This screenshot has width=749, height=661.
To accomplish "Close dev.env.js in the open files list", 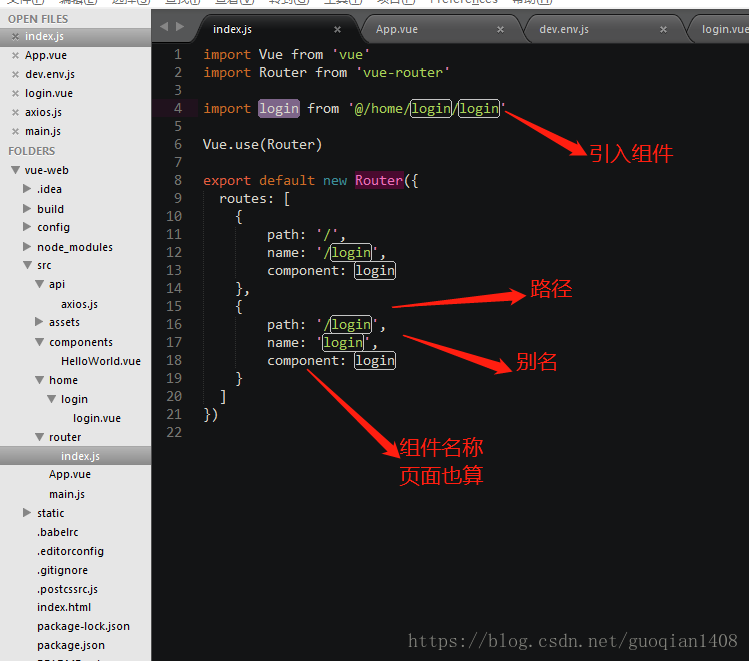I will (x=15, y=75).
